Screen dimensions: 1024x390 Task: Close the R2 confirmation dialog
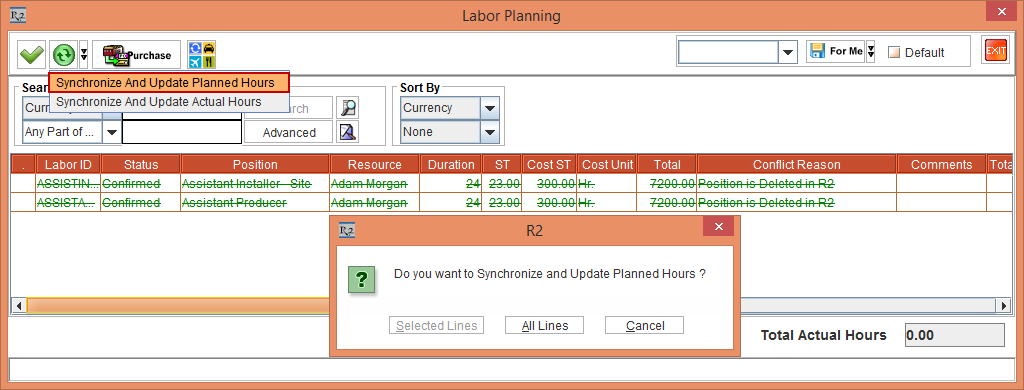[718, 227]
